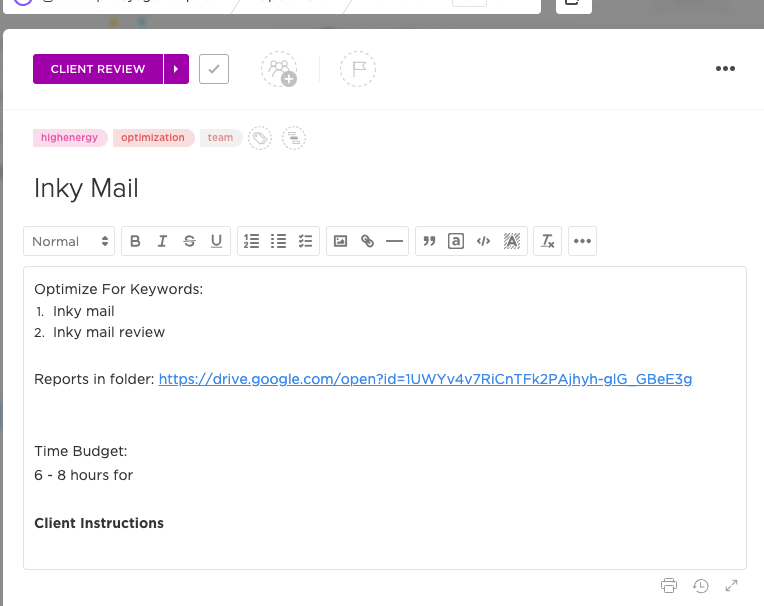Open the subtasks icon beside the tags
The image size is (764, 606).
(293, 138)
